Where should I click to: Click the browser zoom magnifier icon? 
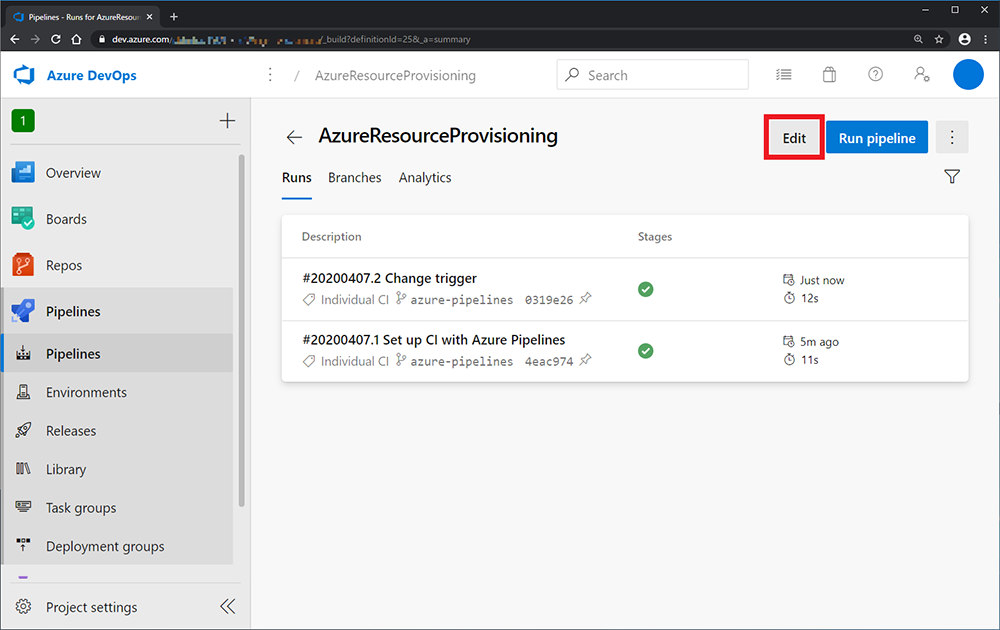(x=918, y=40)
